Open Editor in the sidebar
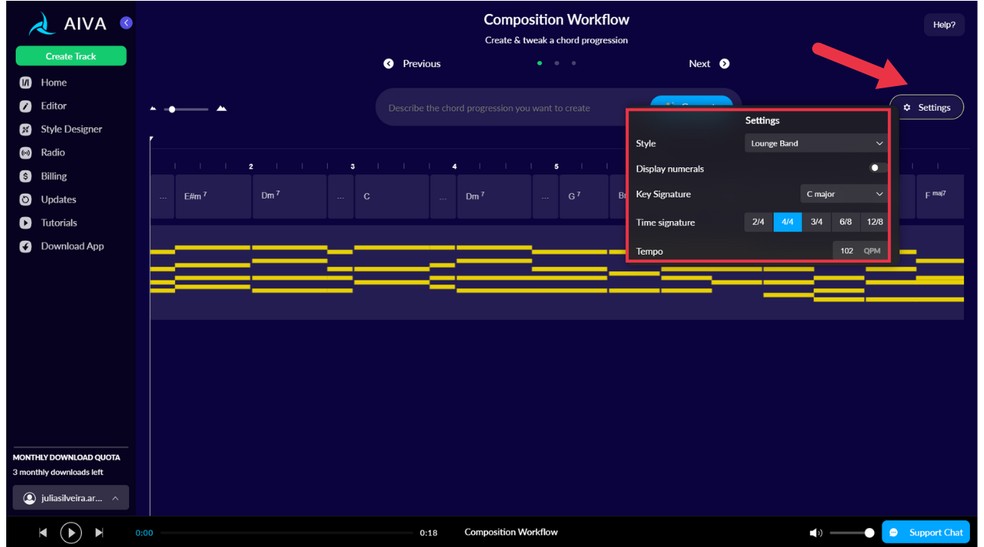The image size is (984, 547). 53,106
